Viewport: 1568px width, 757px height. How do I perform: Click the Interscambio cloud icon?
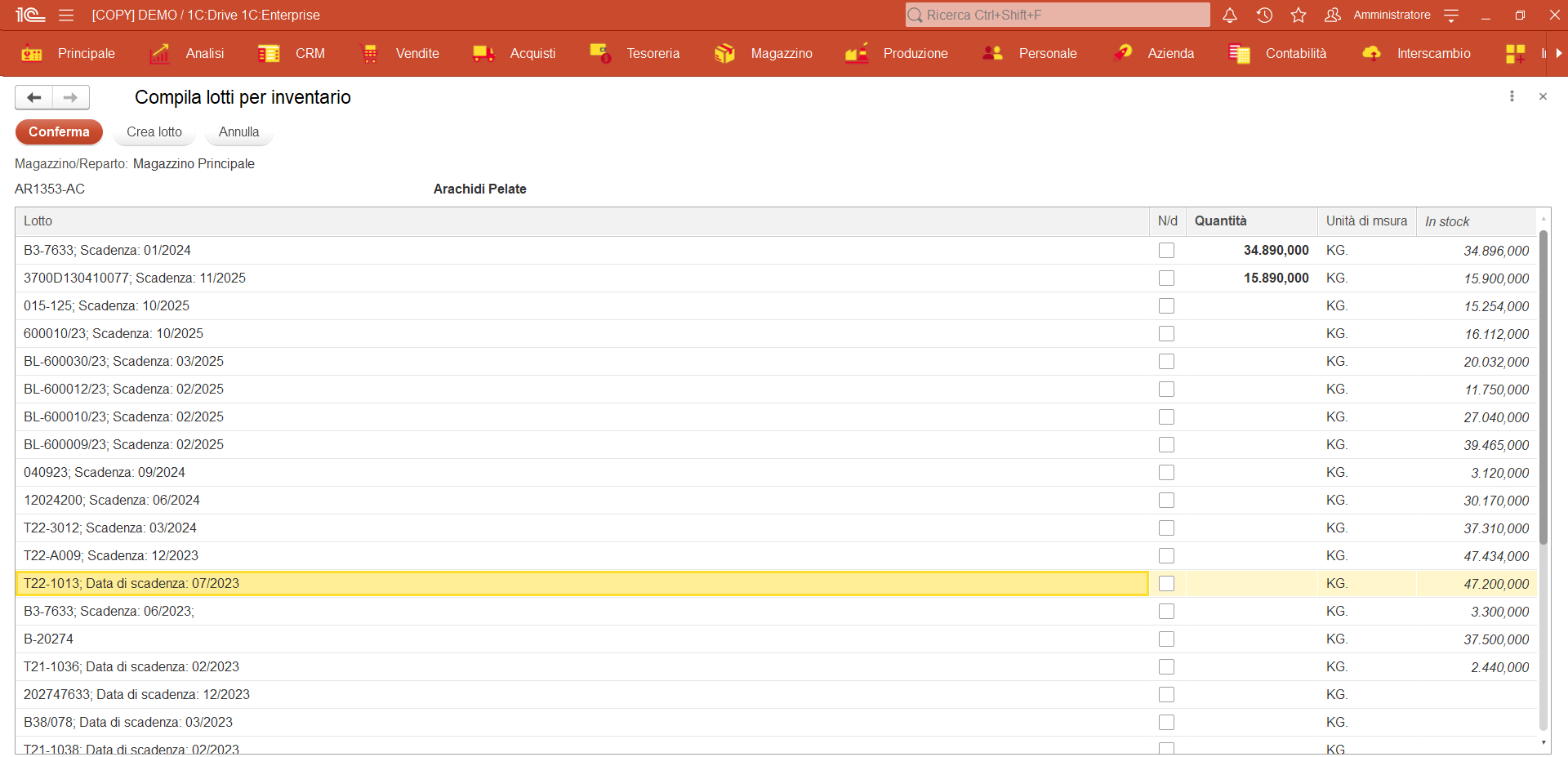click(1371, 53)
